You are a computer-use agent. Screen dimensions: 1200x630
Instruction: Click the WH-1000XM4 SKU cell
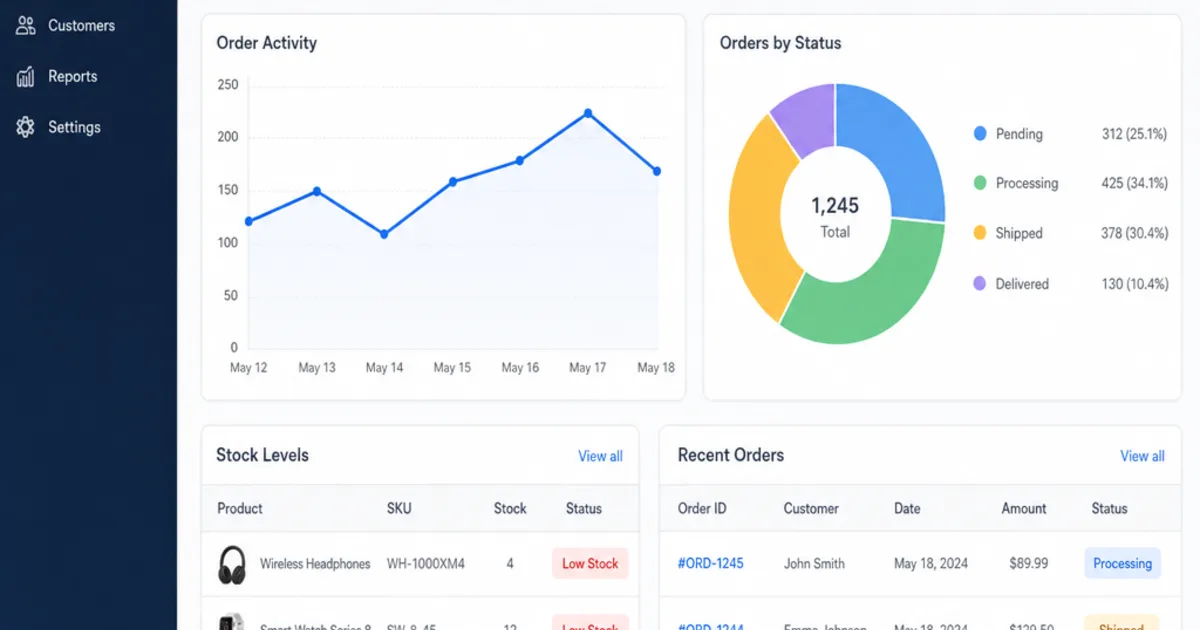tap(426, 564)
